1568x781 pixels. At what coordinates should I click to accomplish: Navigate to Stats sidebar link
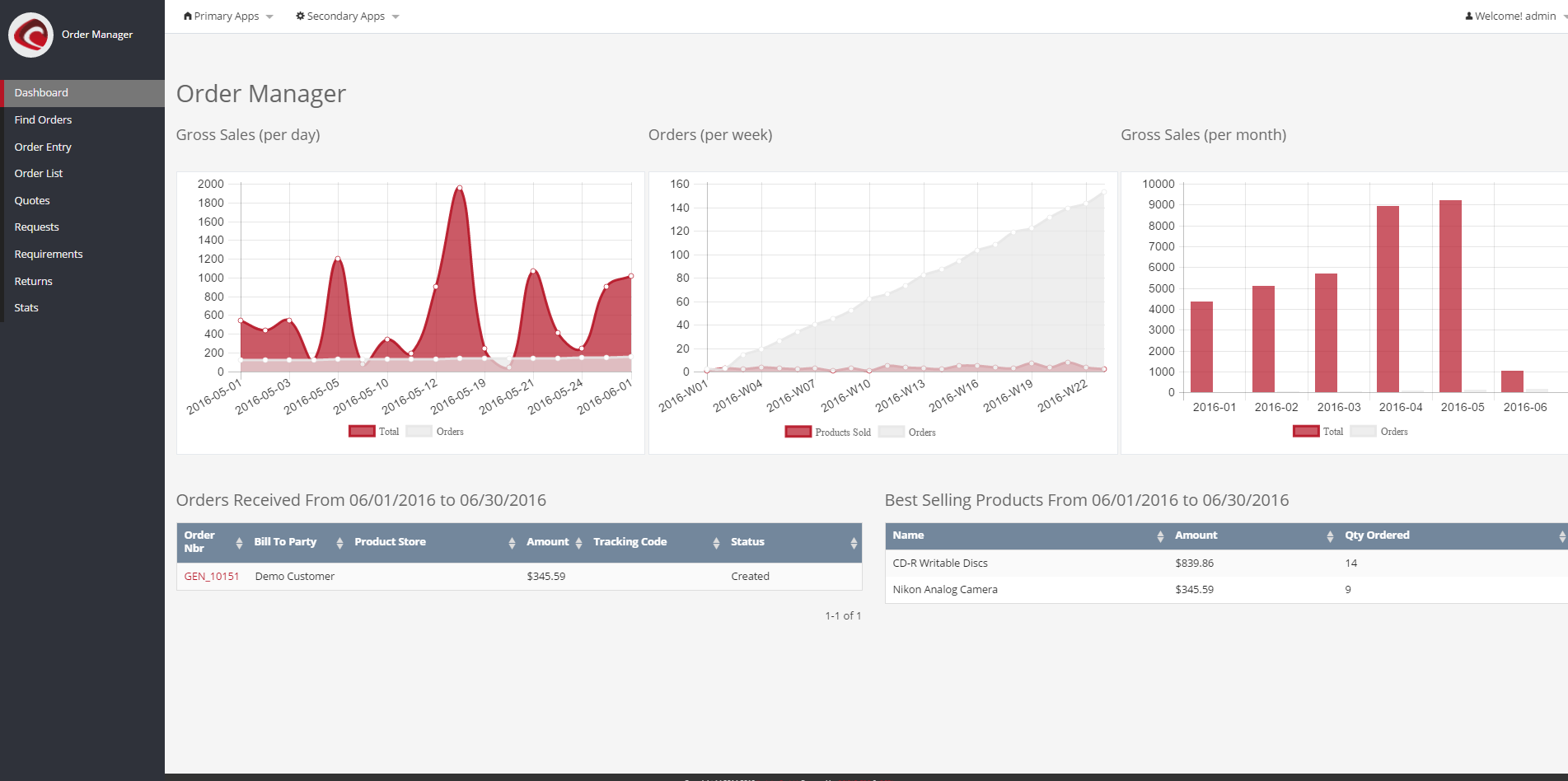click(x=26, y=308)
